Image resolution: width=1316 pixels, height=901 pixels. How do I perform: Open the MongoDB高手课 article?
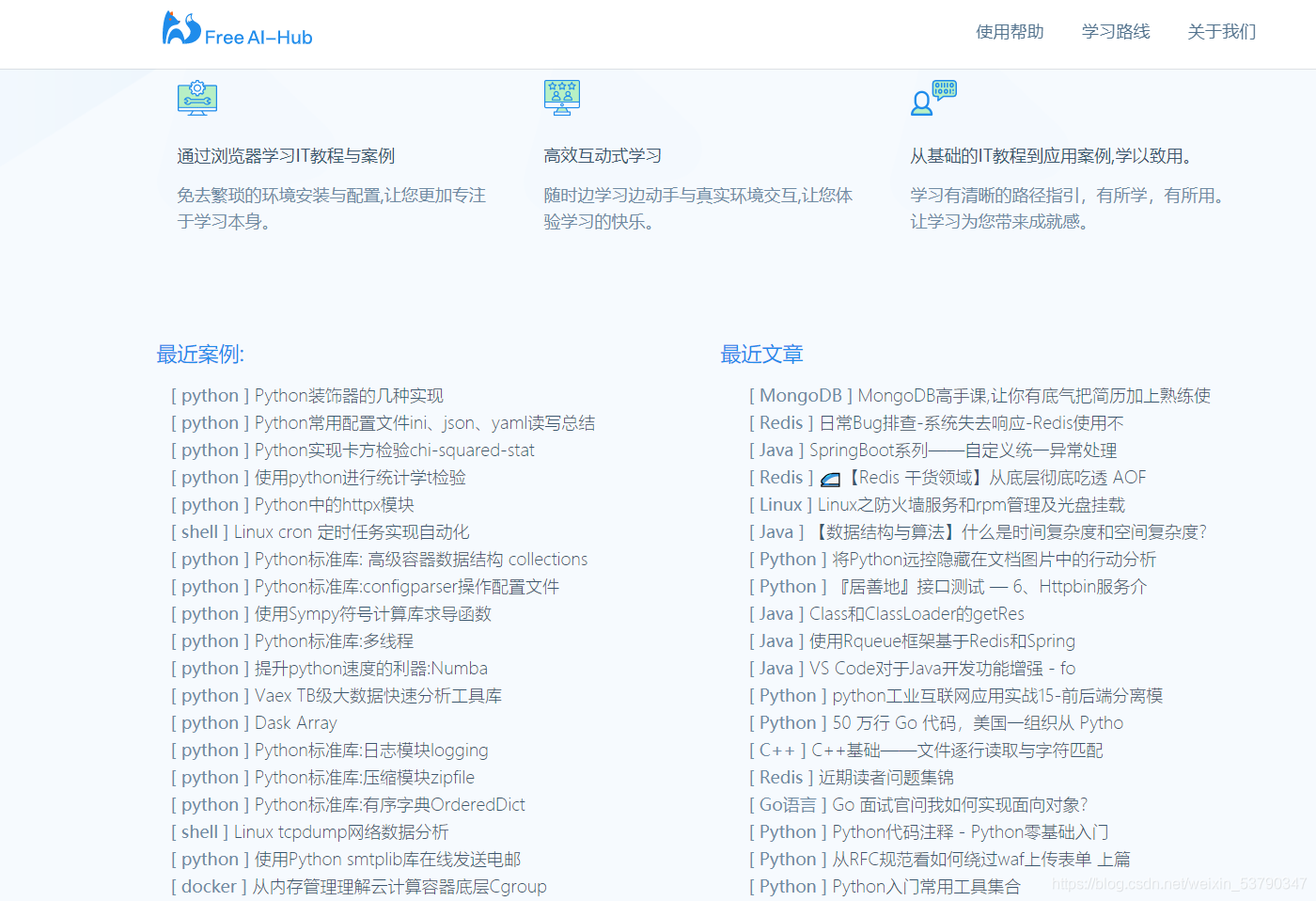(x=979, y=395)
